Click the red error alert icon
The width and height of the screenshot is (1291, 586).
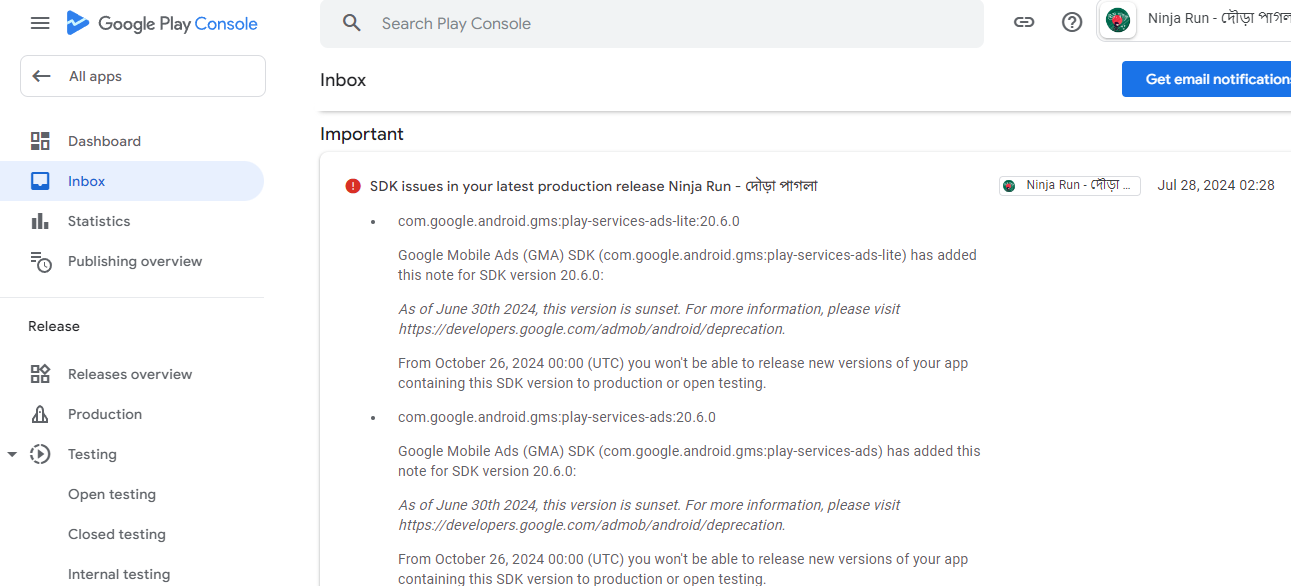pyautogui.click(x=353, y=186)
